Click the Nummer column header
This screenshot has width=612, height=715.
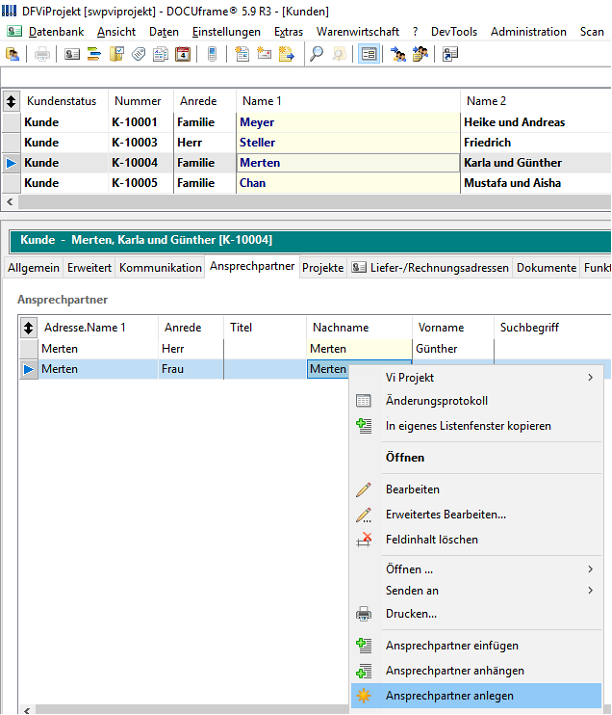pyautogui.click(x=140, y=101)
